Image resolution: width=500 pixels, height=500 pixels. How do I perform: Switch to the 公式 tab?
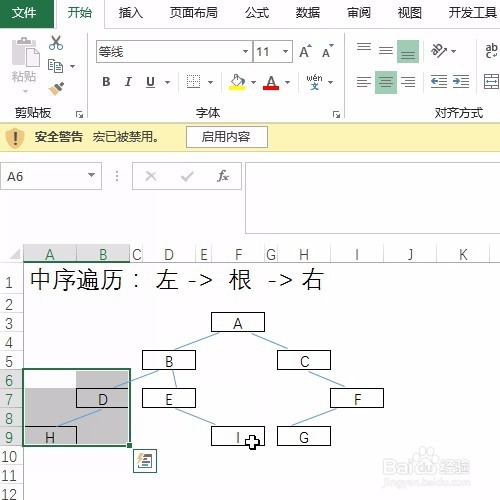tap(257, 13)
